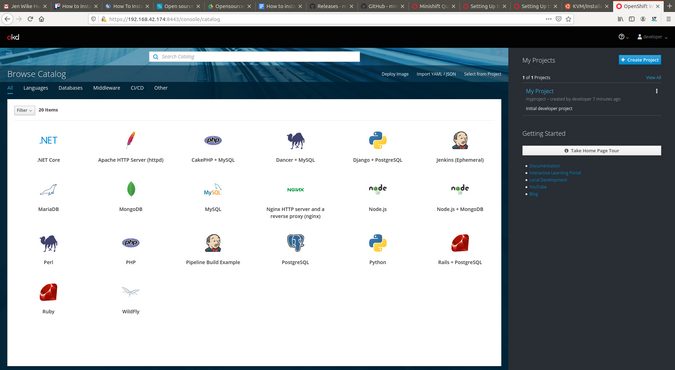Open Interactive Learning Portal link
Screen dimensions: 675x370
pyautogui.click(x=555, y=173)
